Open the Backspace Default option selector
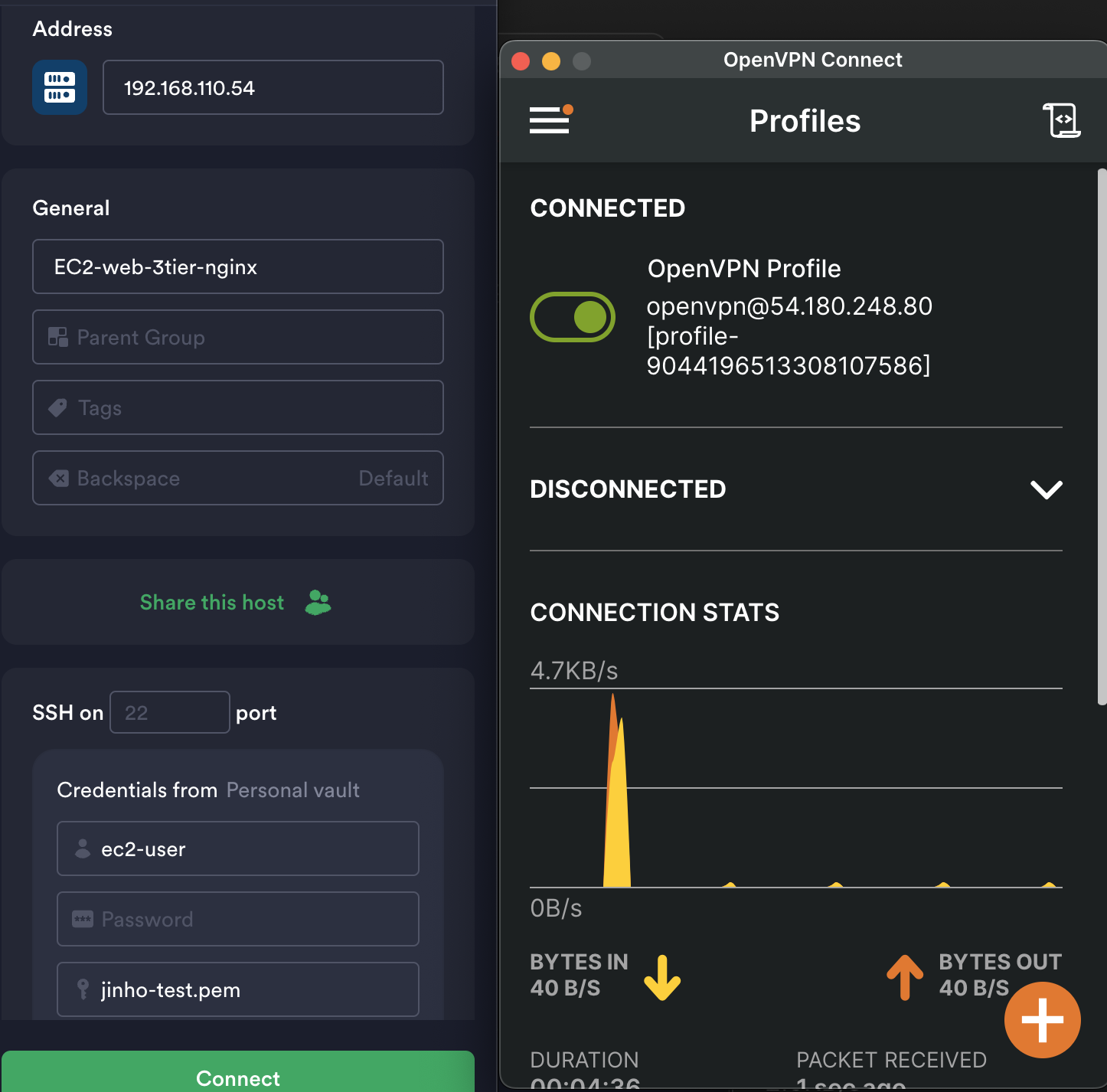This screenshot has height=1092, width=1107. [x=393, y=478]
